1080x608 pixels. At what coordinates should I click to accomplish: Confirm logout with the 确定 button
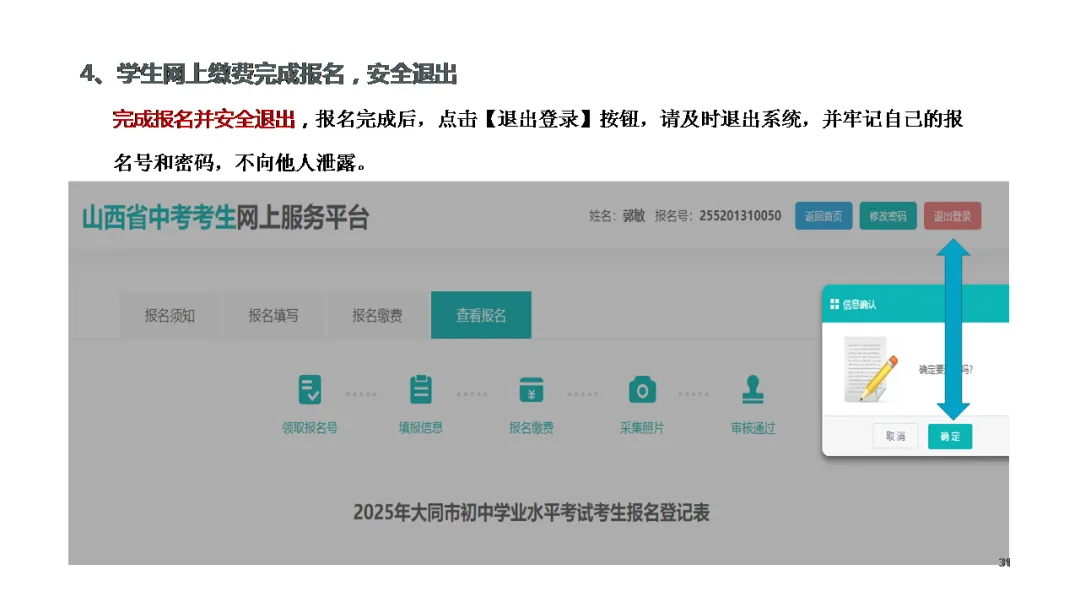tap(949, 436)
